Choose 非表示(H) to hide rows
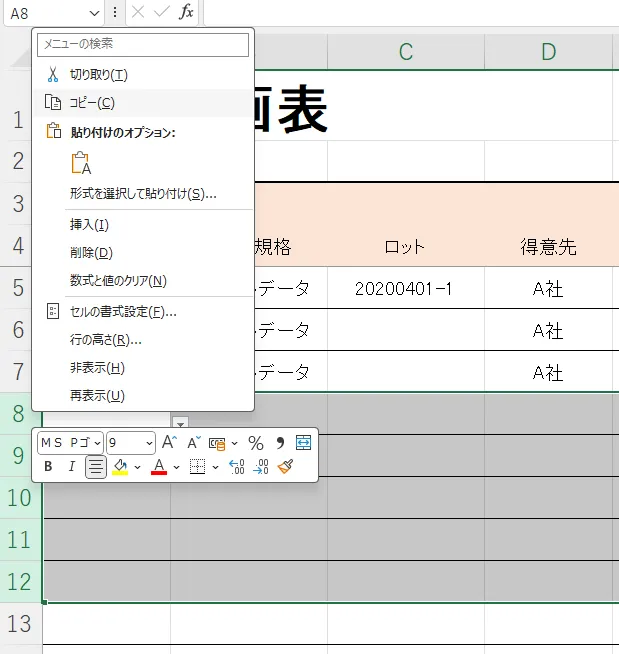 (x=143, y=367)
